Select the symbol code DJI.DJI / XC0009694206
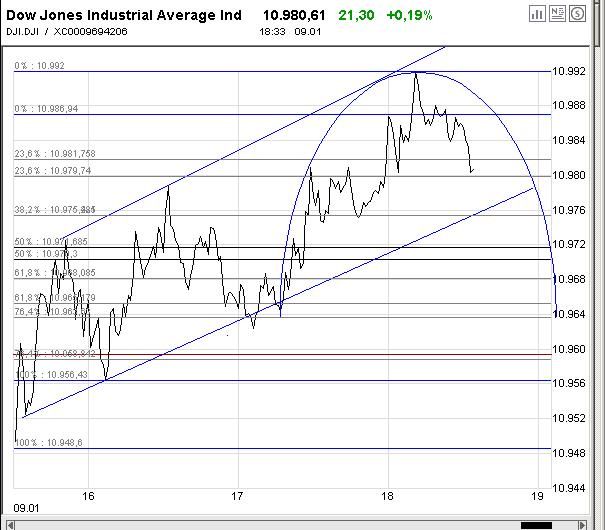The image size is (605, 530). [67, 32]
